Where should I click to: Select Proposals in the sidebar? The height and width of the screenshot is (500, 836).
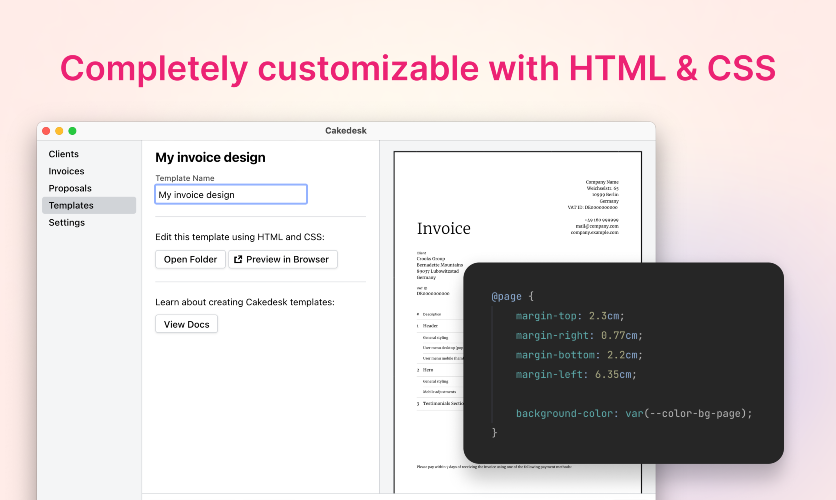coord(70,188)
